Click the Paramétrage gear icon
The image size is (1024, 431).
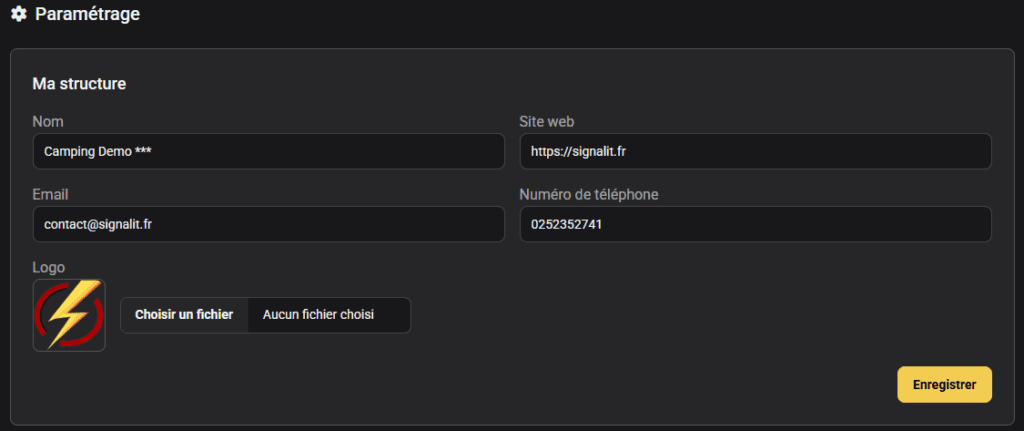coord(19,14)
